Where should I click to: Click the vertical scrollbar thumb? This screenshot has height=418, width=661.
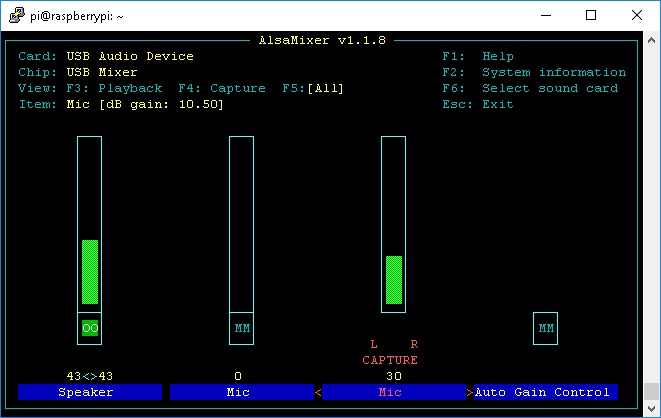(651, 391)
